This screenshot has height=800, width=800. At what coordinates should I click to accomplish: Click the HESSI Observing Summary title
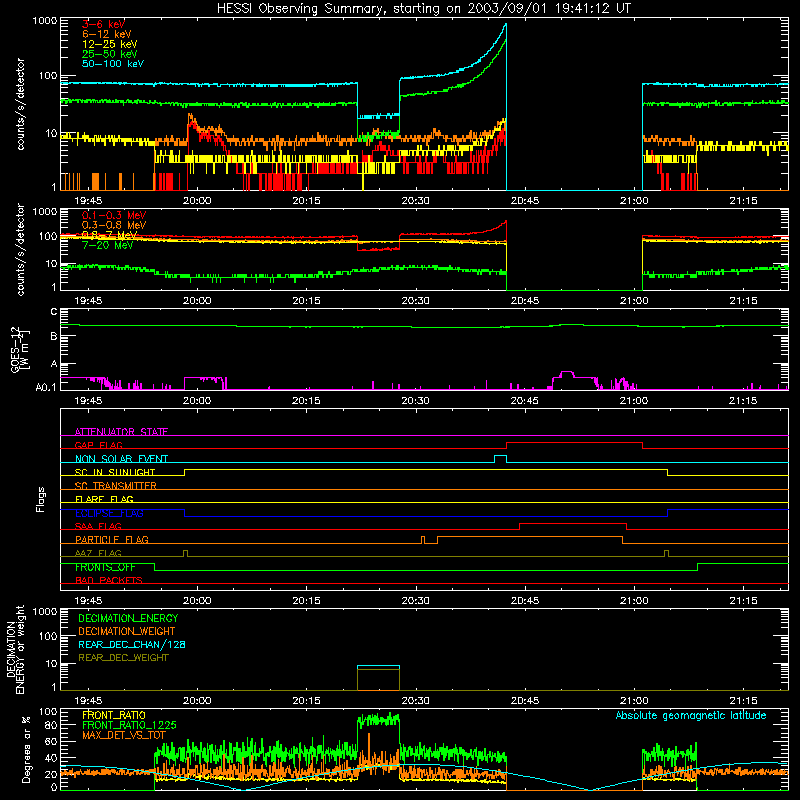[424, 9]
